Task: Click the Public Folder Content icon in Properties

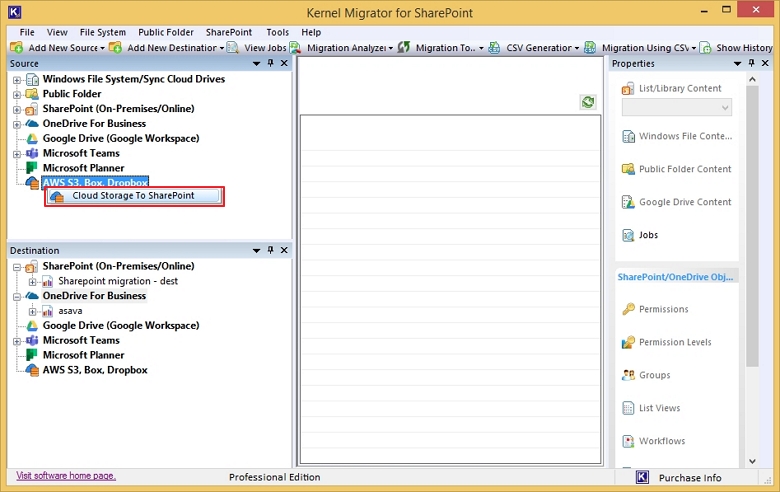Action: click(x=628, y=169)
